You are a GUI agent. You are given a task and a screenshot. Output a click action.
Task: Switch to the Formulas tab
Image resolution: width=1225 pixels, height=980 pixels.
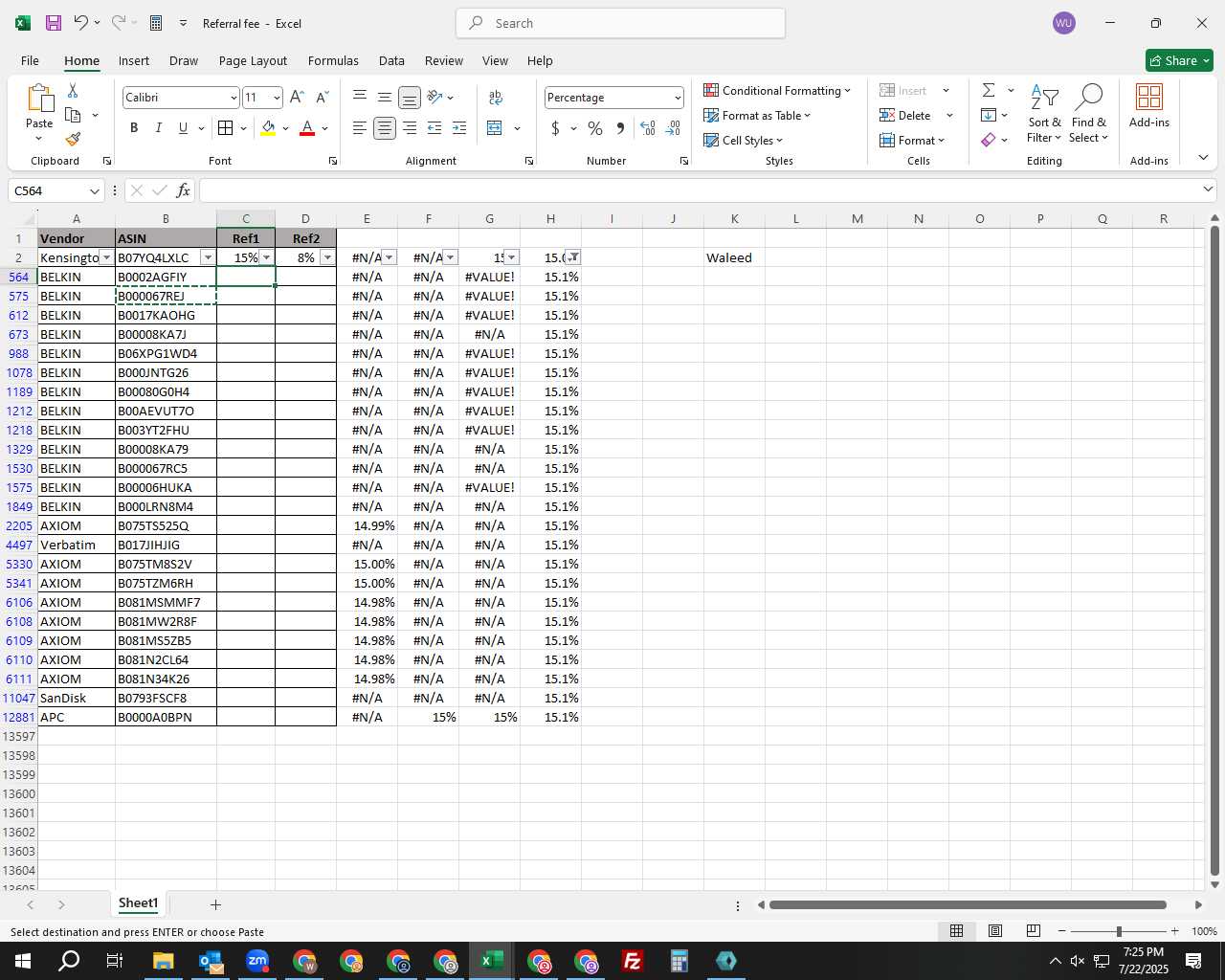click(333, 60)
